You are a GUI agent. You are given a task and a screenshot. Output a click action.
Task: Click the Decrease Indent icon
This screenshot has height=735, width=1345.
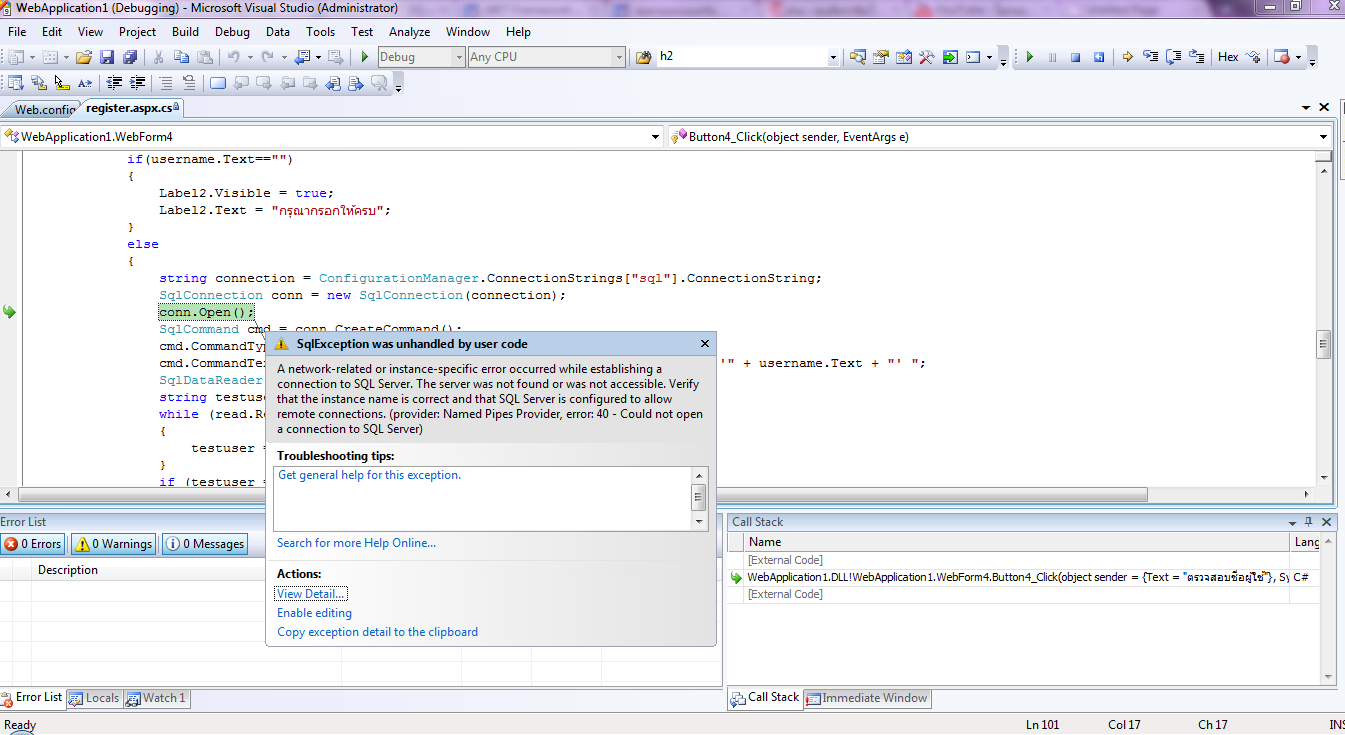click(114, 82)
